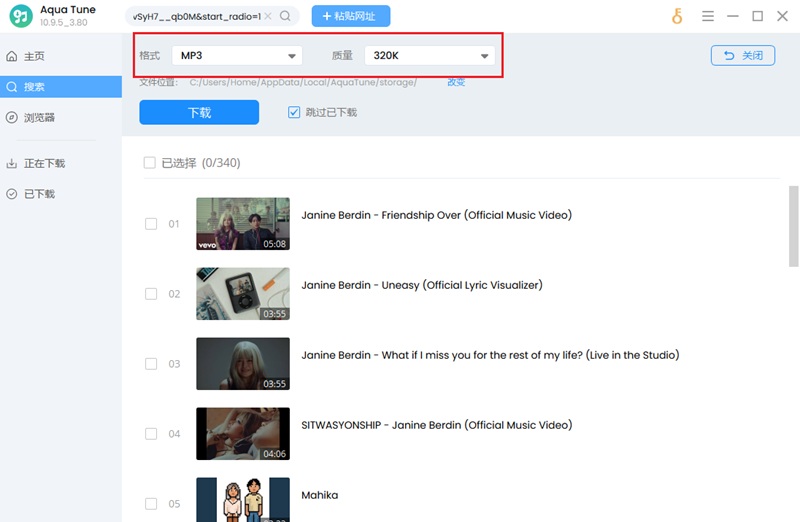Show 正在下载 downloading list
Viewport: 800px width, 522px height.
point(61,163)
